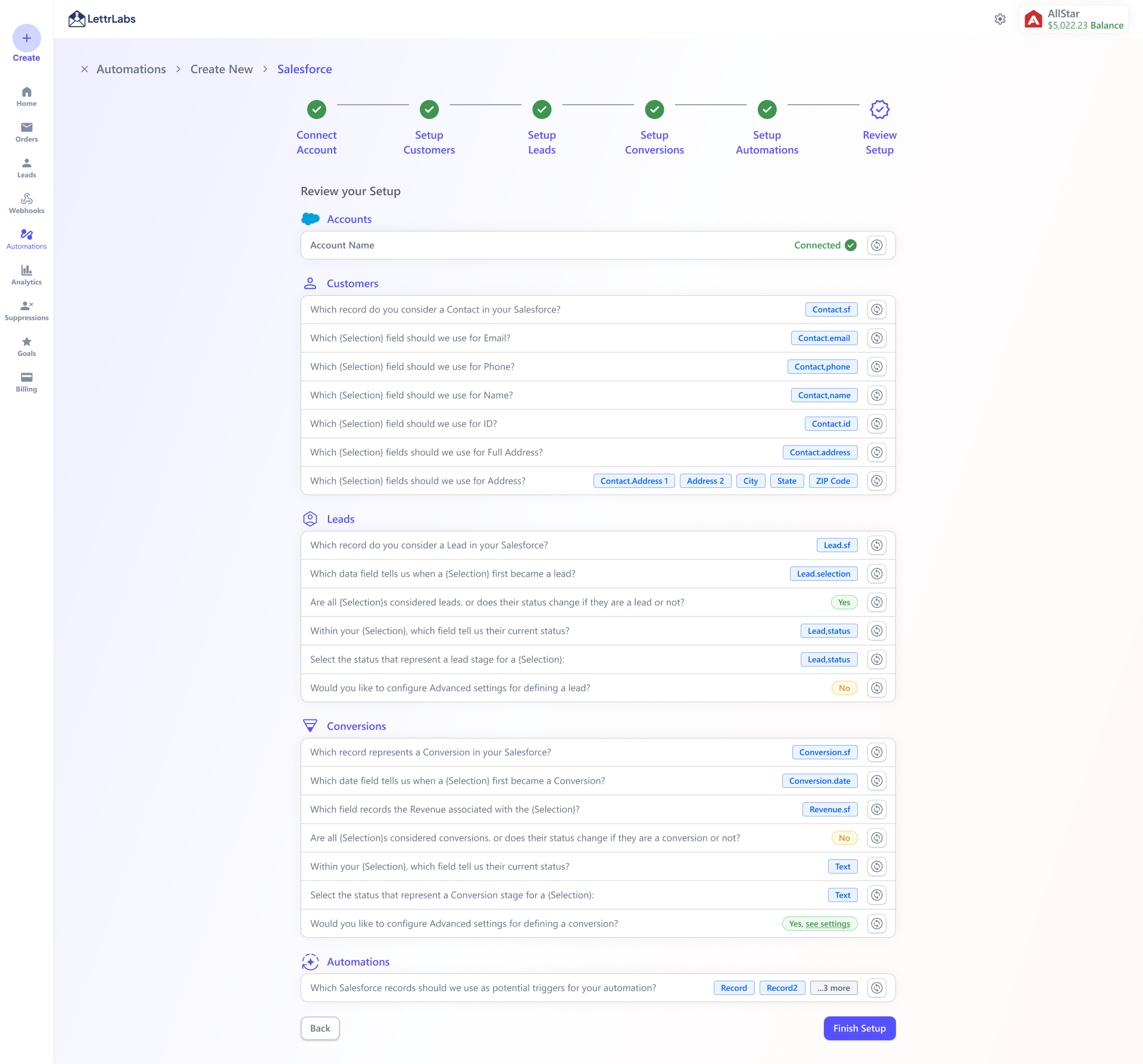Edit the Name field mapping
This screenshot has width=1143, height=1064.
pos(877,395)
